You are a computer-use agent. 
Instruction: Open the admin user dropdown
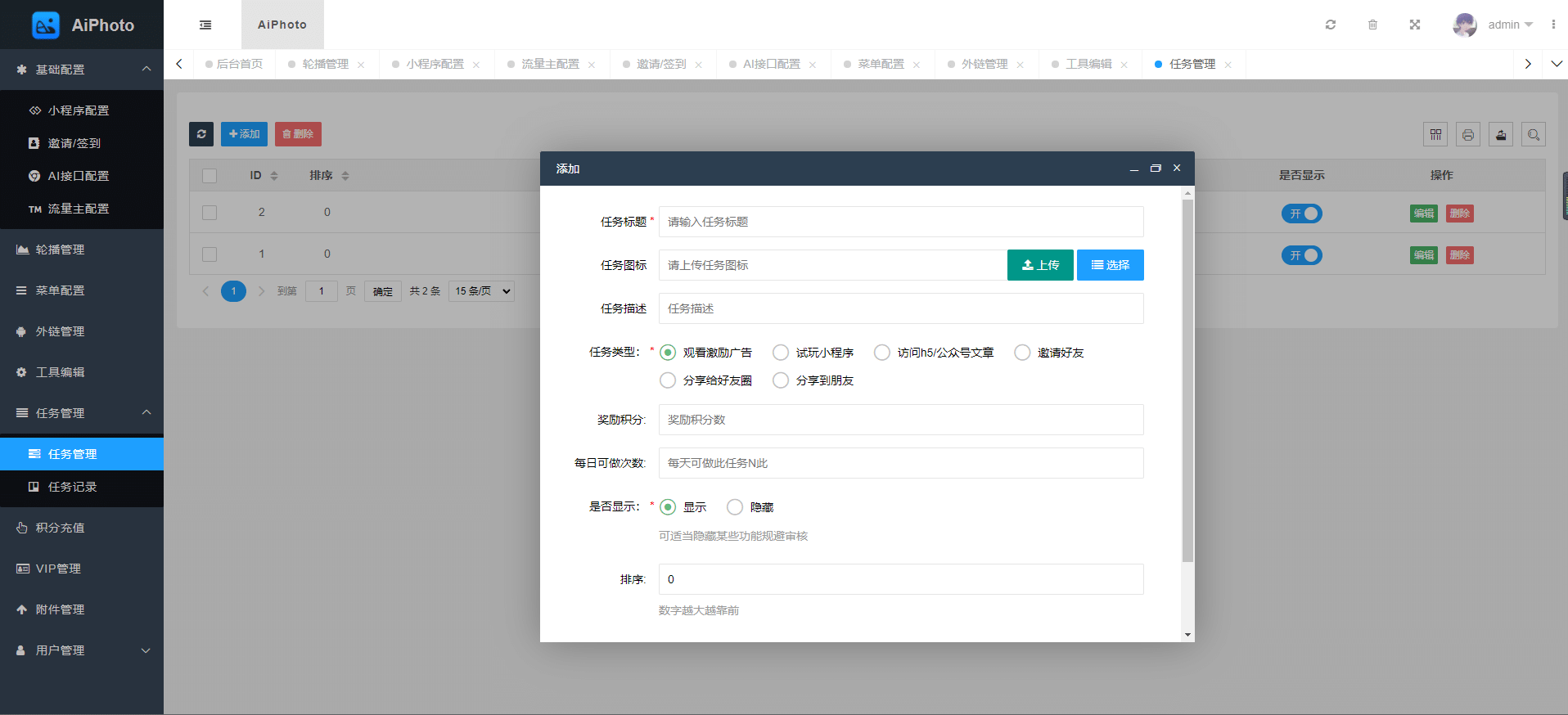pos(1510,25)
